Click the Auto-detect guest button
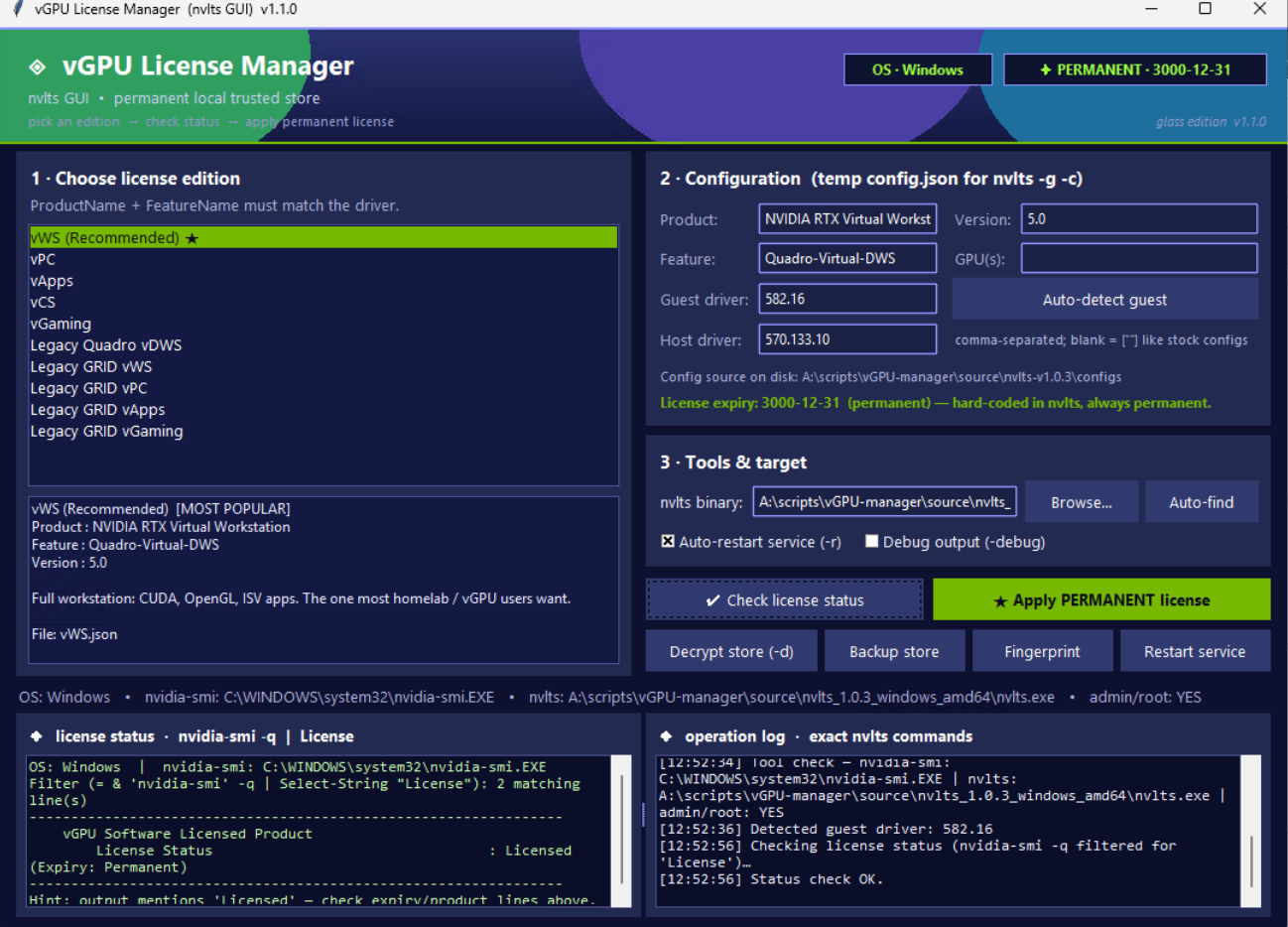The image size is (1288, 927). click(1105, 300)
